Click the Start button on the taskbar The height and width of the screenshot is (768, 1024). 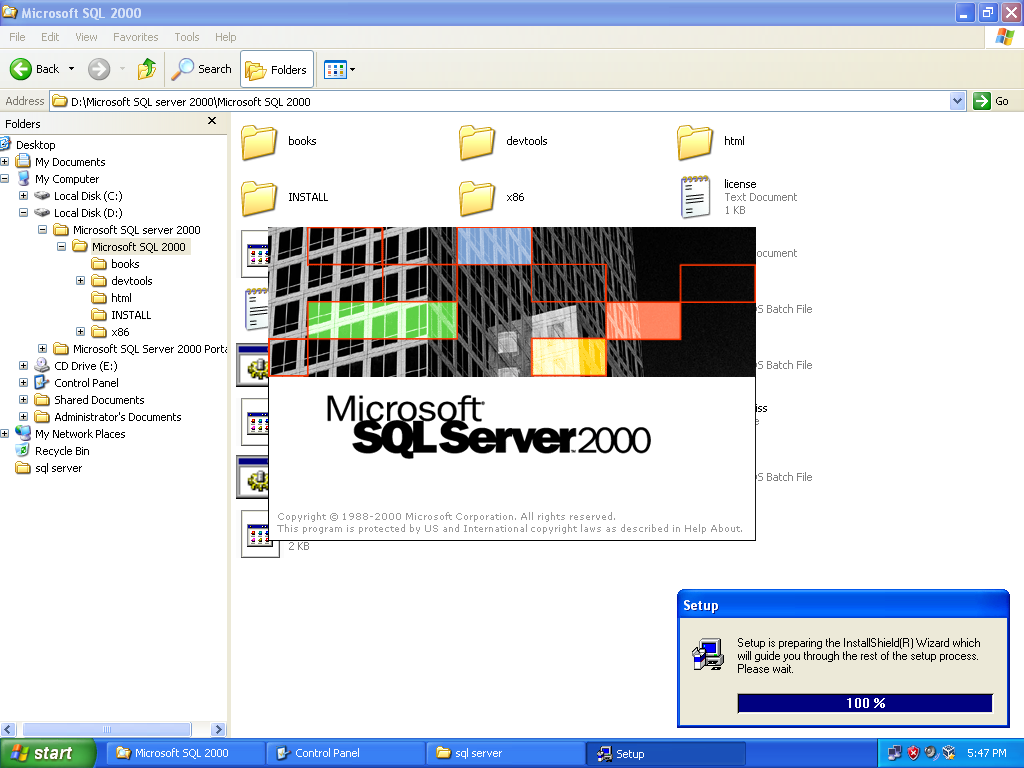coord(45,753)
